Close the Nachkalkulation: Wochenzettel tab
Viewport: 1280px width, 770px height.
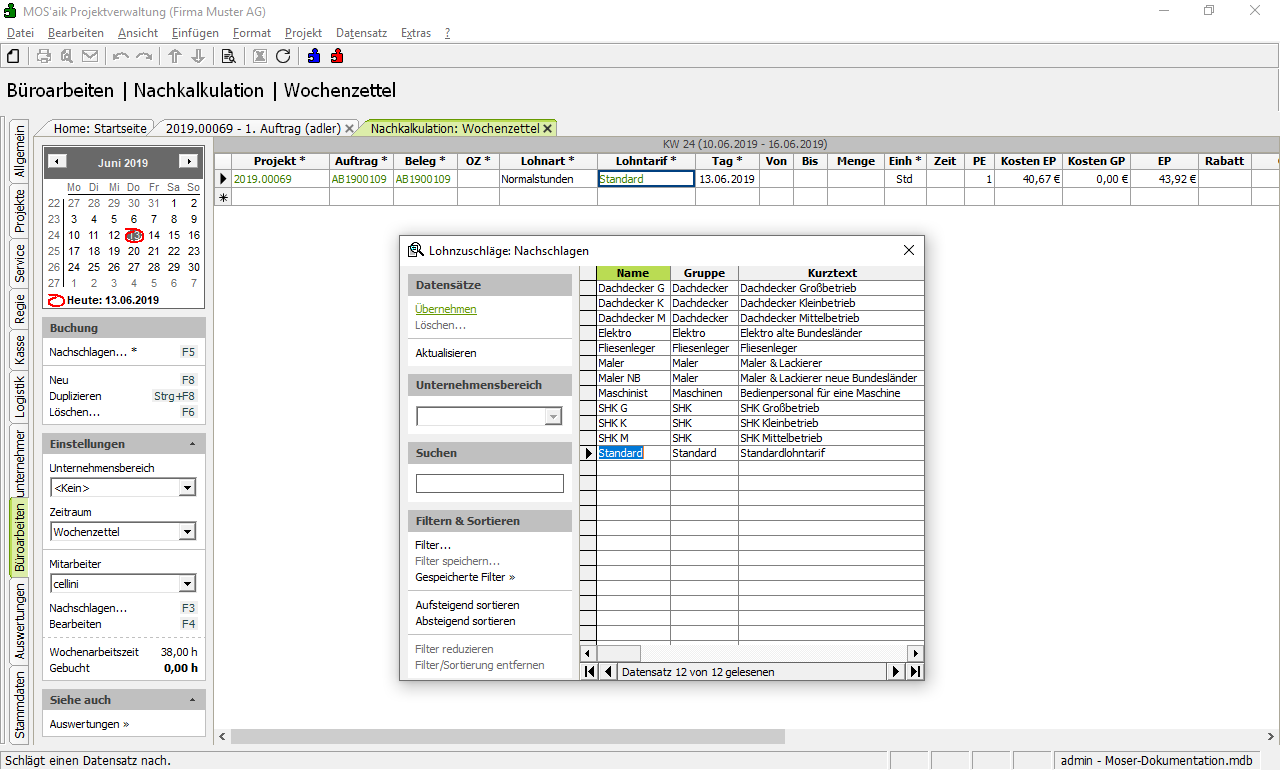[x=548, y=128]
